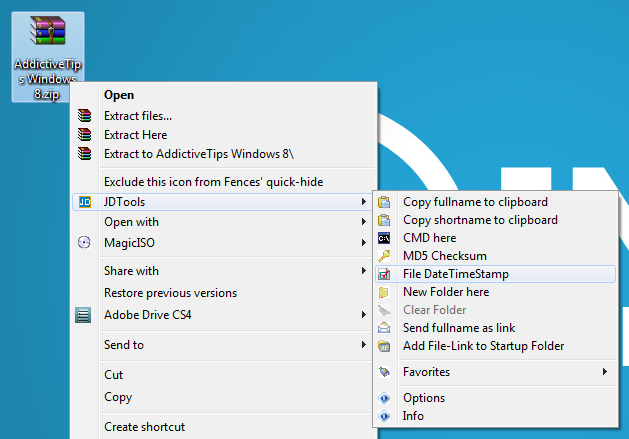
Task: Click the Adobe Drive CS4 icon
Action: 83,315
